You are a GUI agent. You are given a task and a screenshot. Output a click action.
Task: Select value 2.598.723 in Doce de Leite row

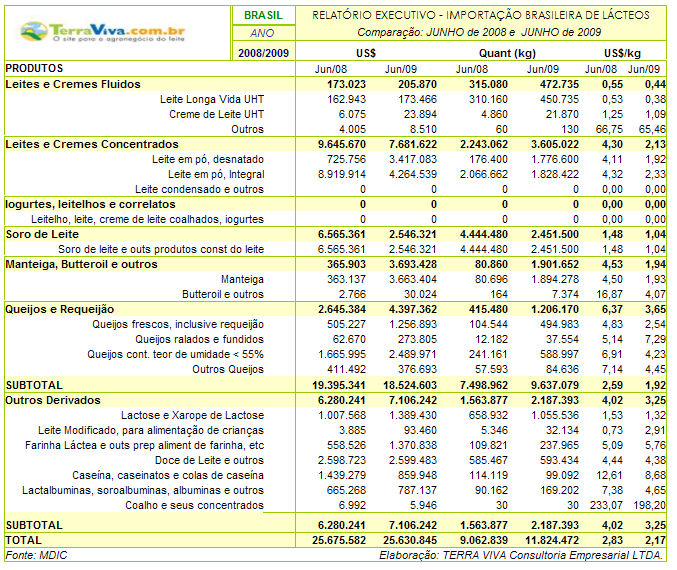click(342, 460)
